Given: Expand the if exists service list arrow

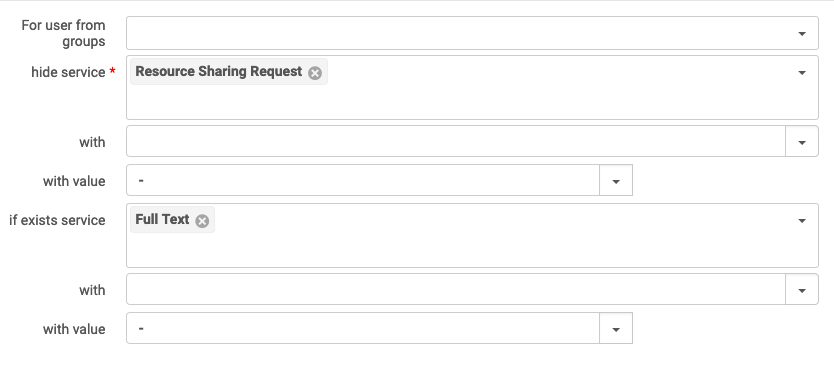Looking at the screenshot, I should pyautogui.click(x=802, y=220).
